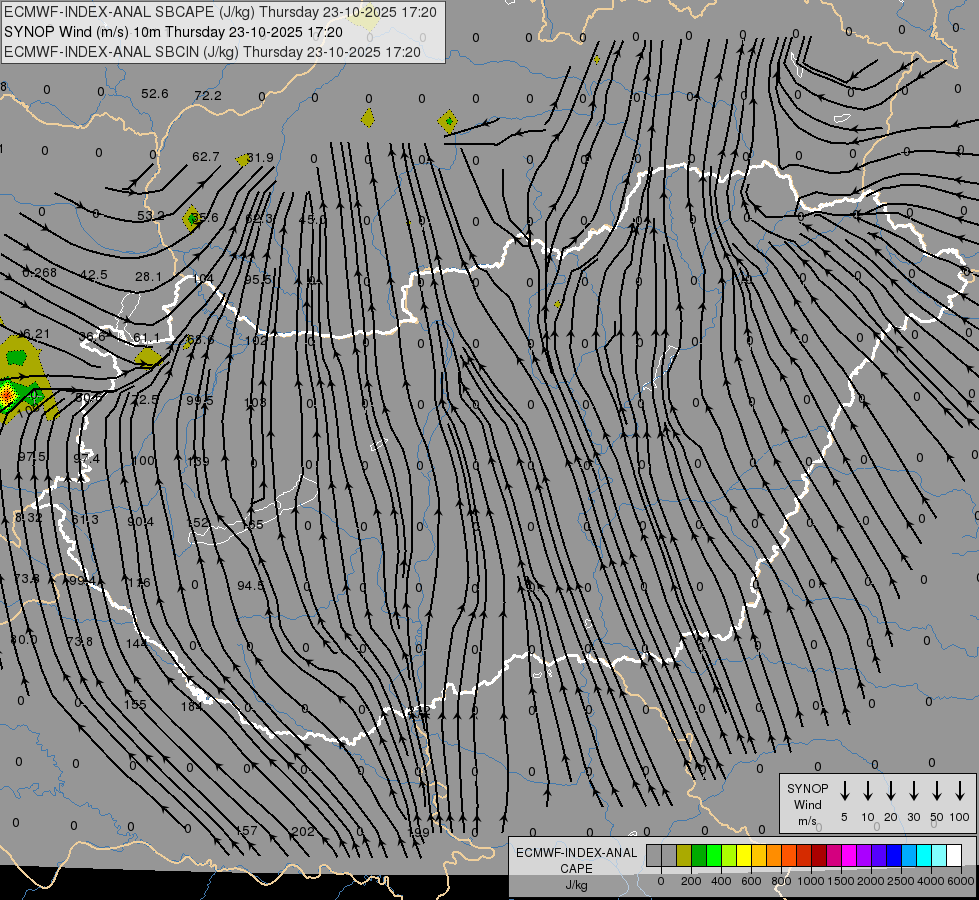Click the 52.6 data value on map
This screenshot has height=900, width=979.
tap(154, 93)
